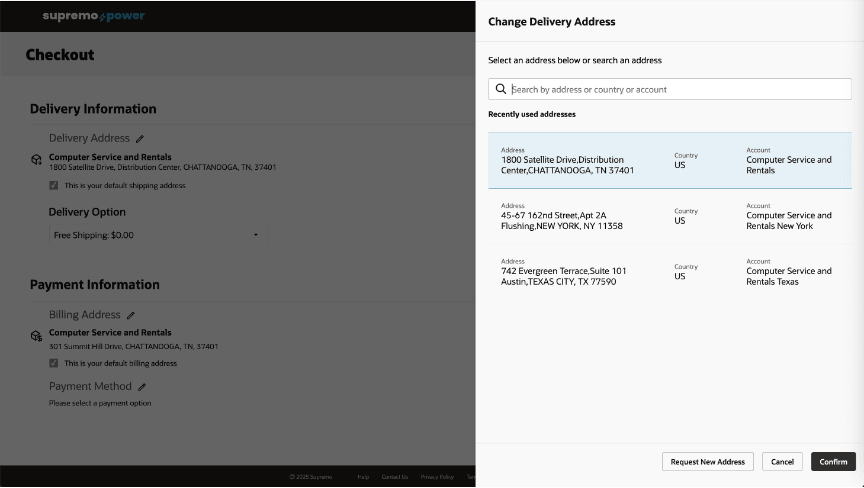This screenshot has width=864, height=488.
Task: Select the 742 Evergreen Terrace address row
Action: click(x=669, y=272)
